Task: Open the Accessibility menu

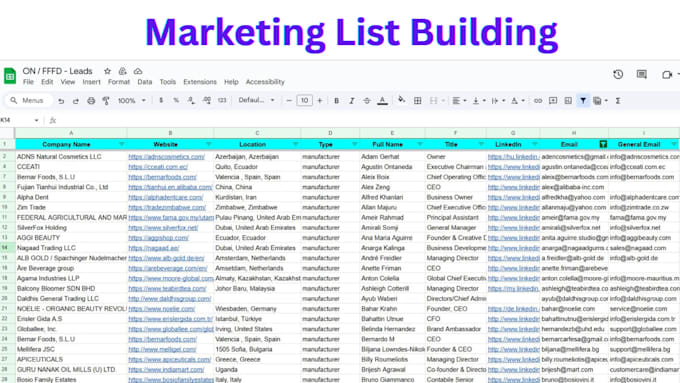Action: tap(265, 82)
